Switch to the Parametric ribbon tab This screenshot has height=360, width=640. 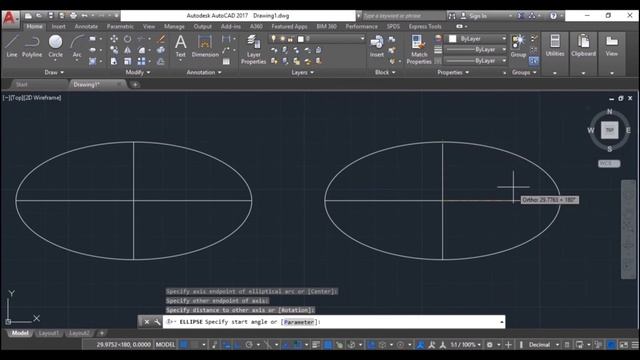[x=120, y=27]
